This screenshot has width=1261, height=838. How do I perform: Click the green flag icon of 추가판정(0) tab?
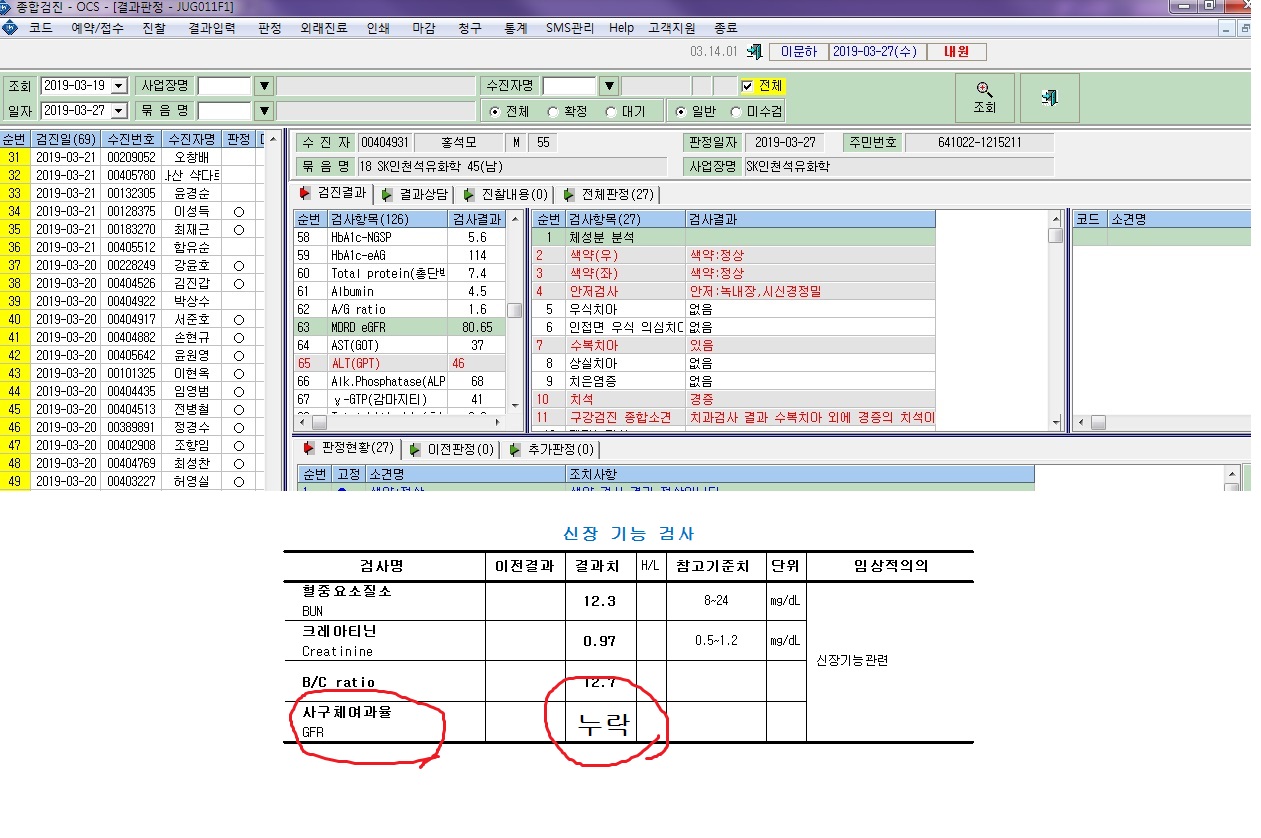pyautogui.click(x=514, y=450)
